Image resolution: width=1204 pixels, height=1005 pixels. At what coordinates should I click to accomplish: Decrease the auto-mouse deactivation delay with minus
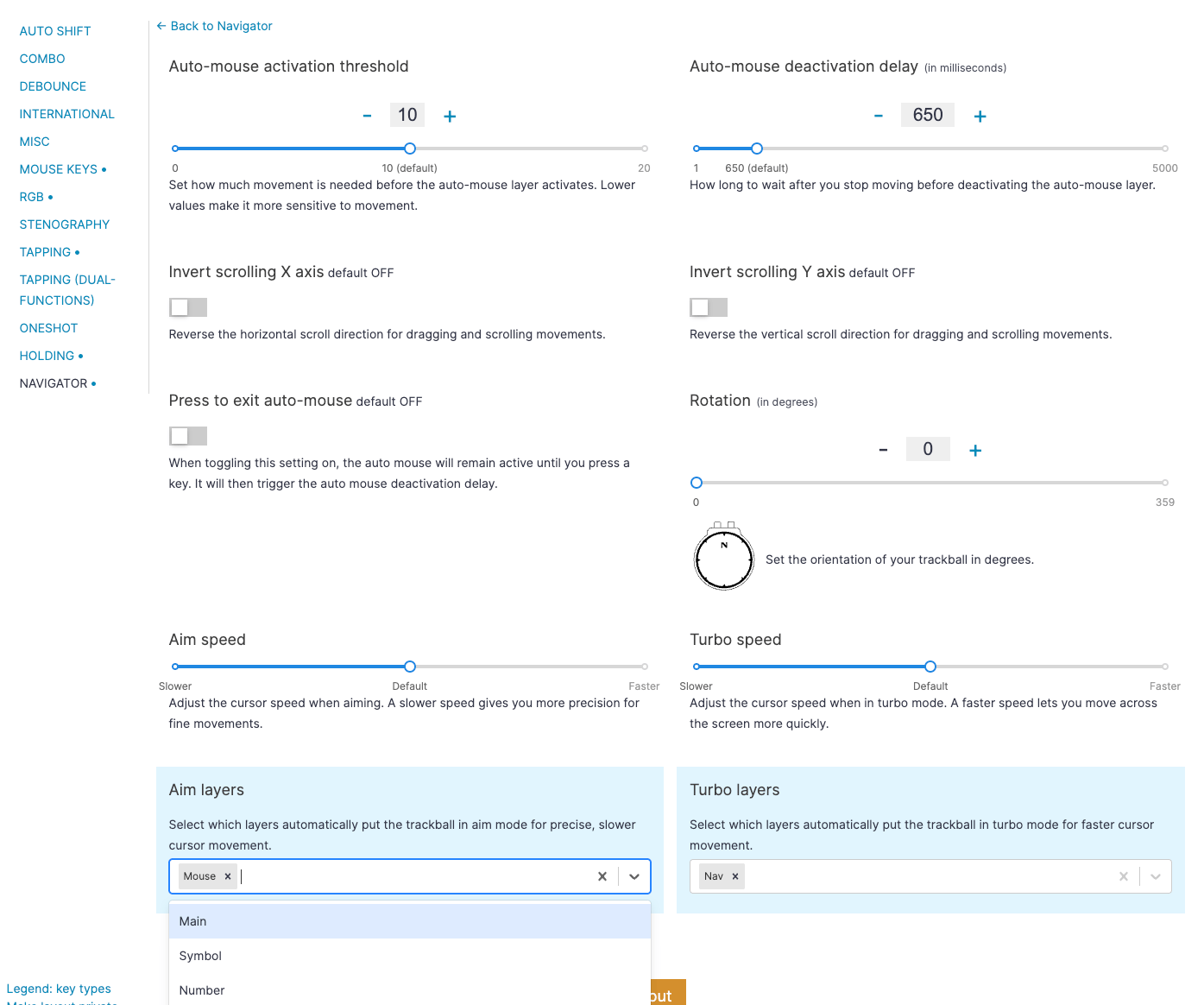pos(879,115)
